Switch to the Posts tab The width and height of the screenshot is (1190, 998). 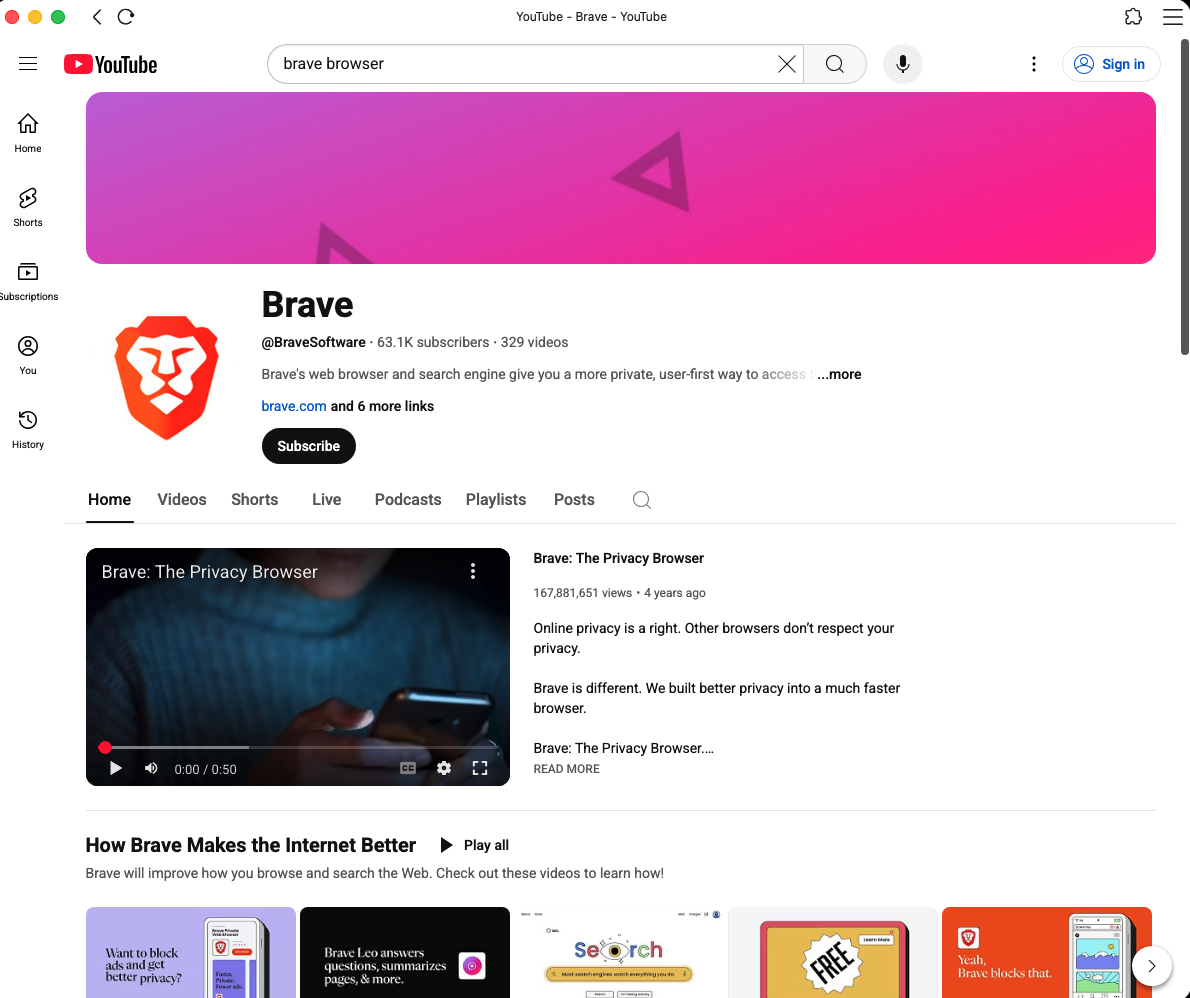click(x=575, y=499)
